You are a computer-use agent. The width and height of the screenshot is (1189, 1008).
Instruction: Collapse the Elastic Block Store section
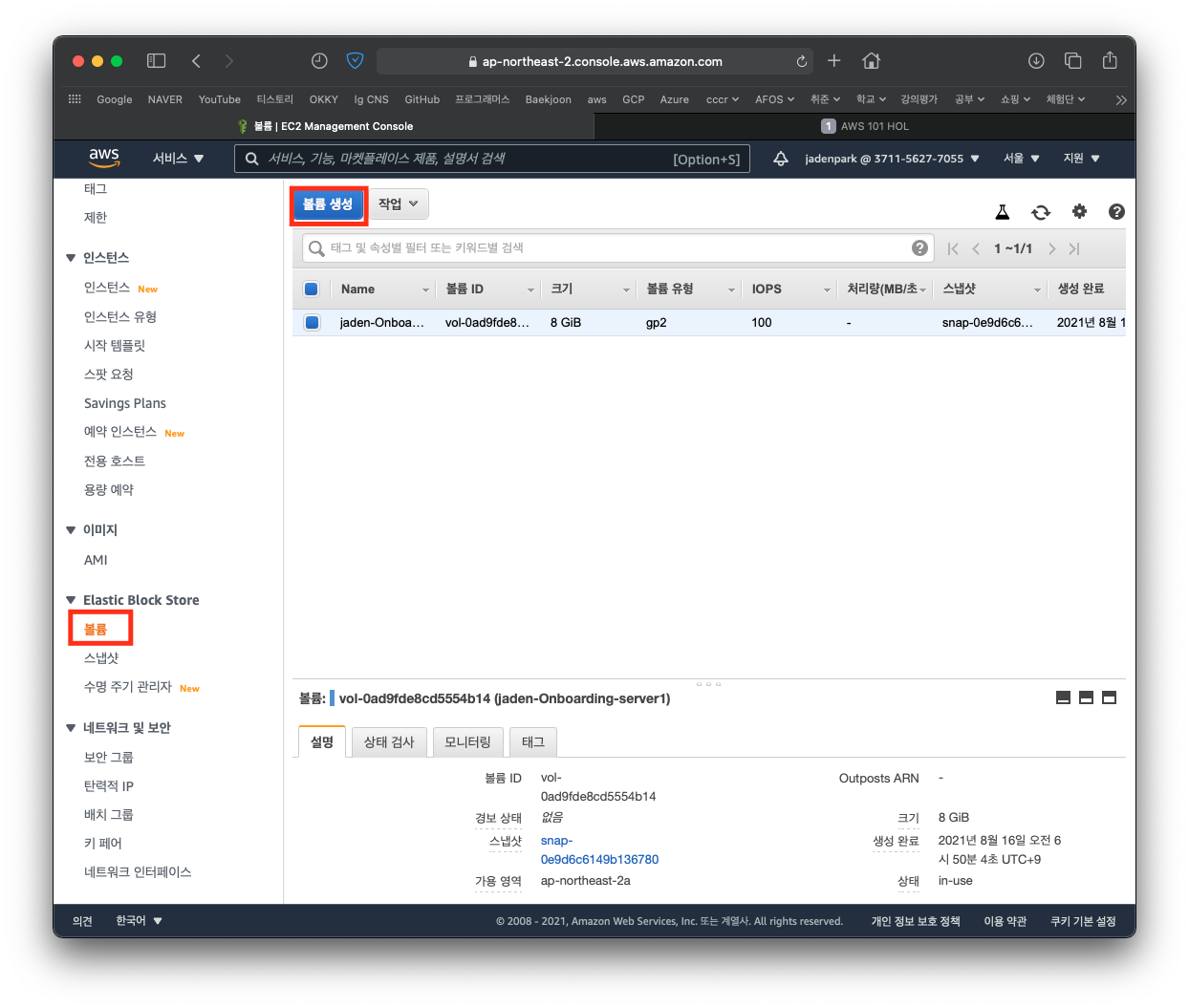click(x=71, y=600)
